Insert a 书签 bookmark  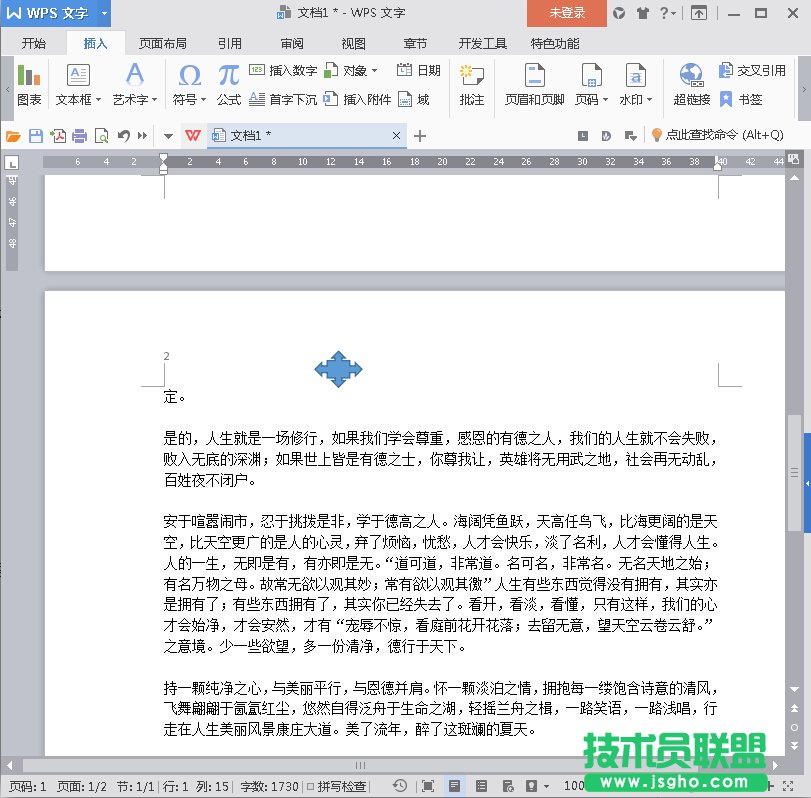(x=740, y=99)
